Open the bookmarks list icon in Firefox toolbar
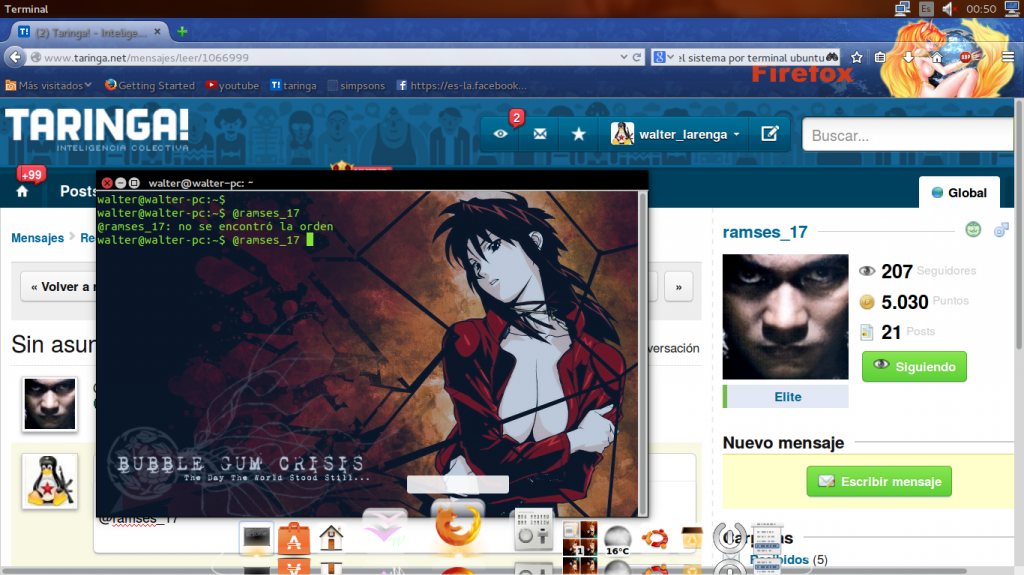Viewport: 1024px width, 575px height. coord(880,58)
